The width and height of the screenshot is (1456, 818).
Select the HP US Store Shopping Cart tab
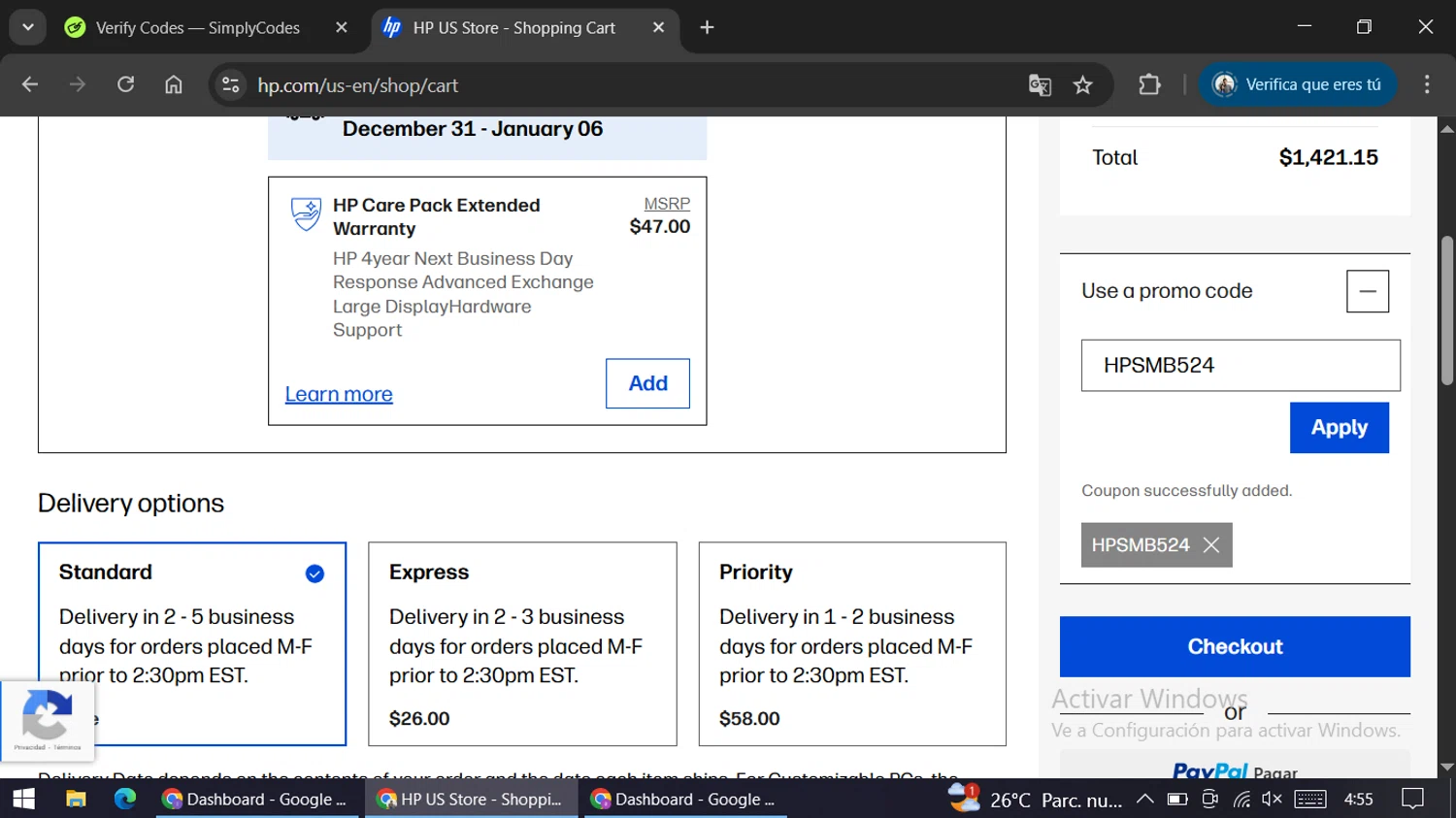[514, 28]
